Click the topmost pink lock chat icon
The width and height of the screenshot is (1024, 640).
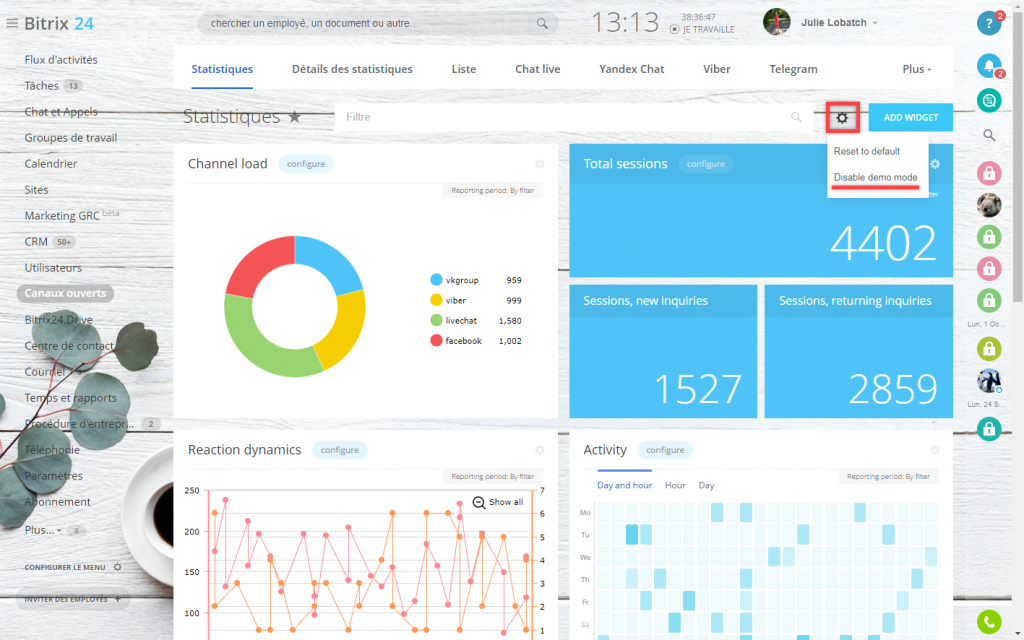tap(989, 174)
